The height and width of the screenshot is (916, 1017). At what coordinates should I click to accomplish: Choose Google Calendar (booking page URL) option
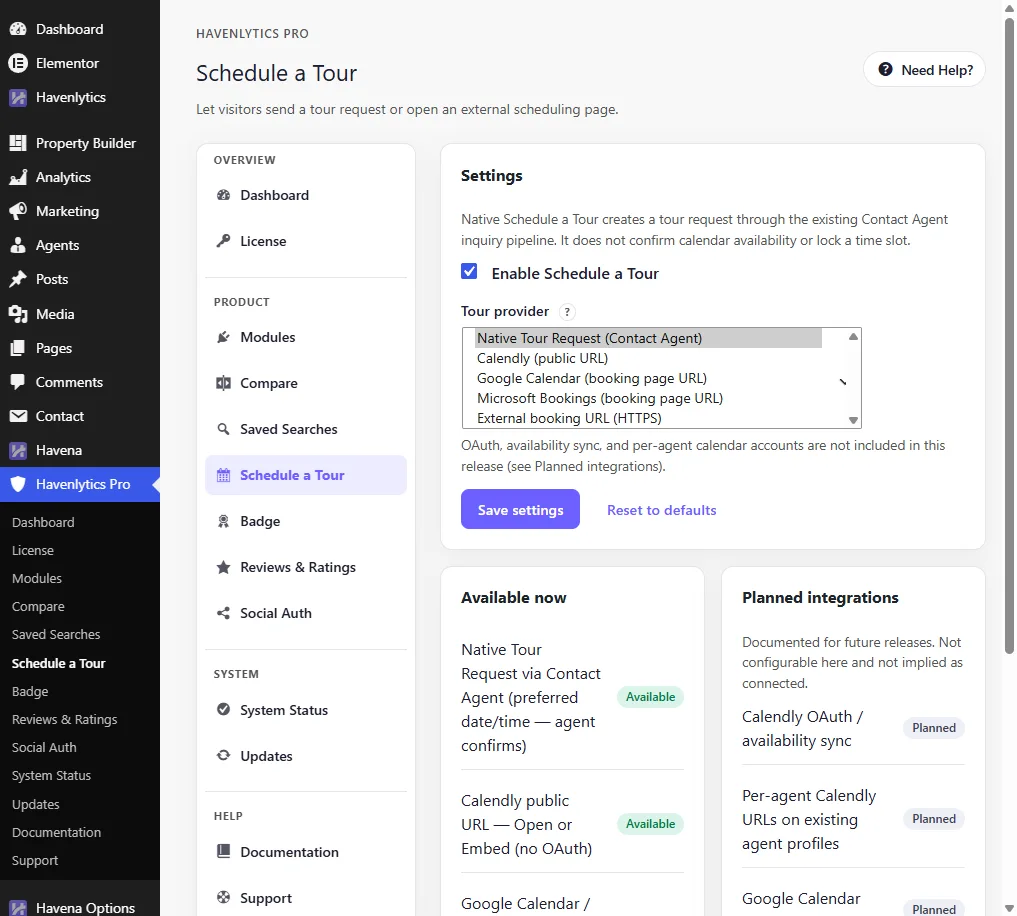tap(649, 378)
